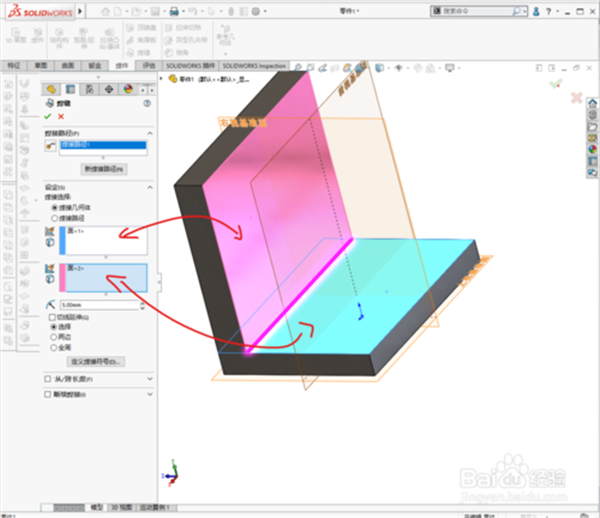Click the bead size spinner arrows
The height and width of the screenshot is (518, 600).
(143, 305)
